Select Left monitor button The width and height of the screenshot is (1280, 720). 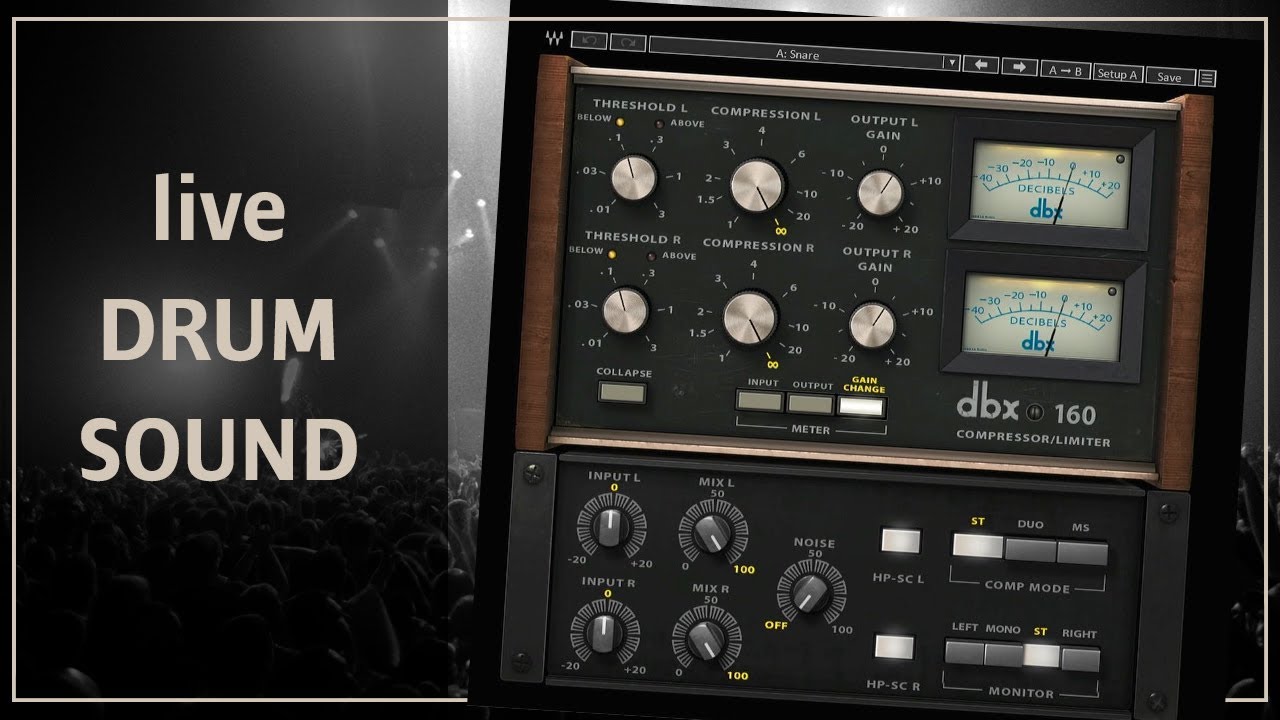click(964, 653)
